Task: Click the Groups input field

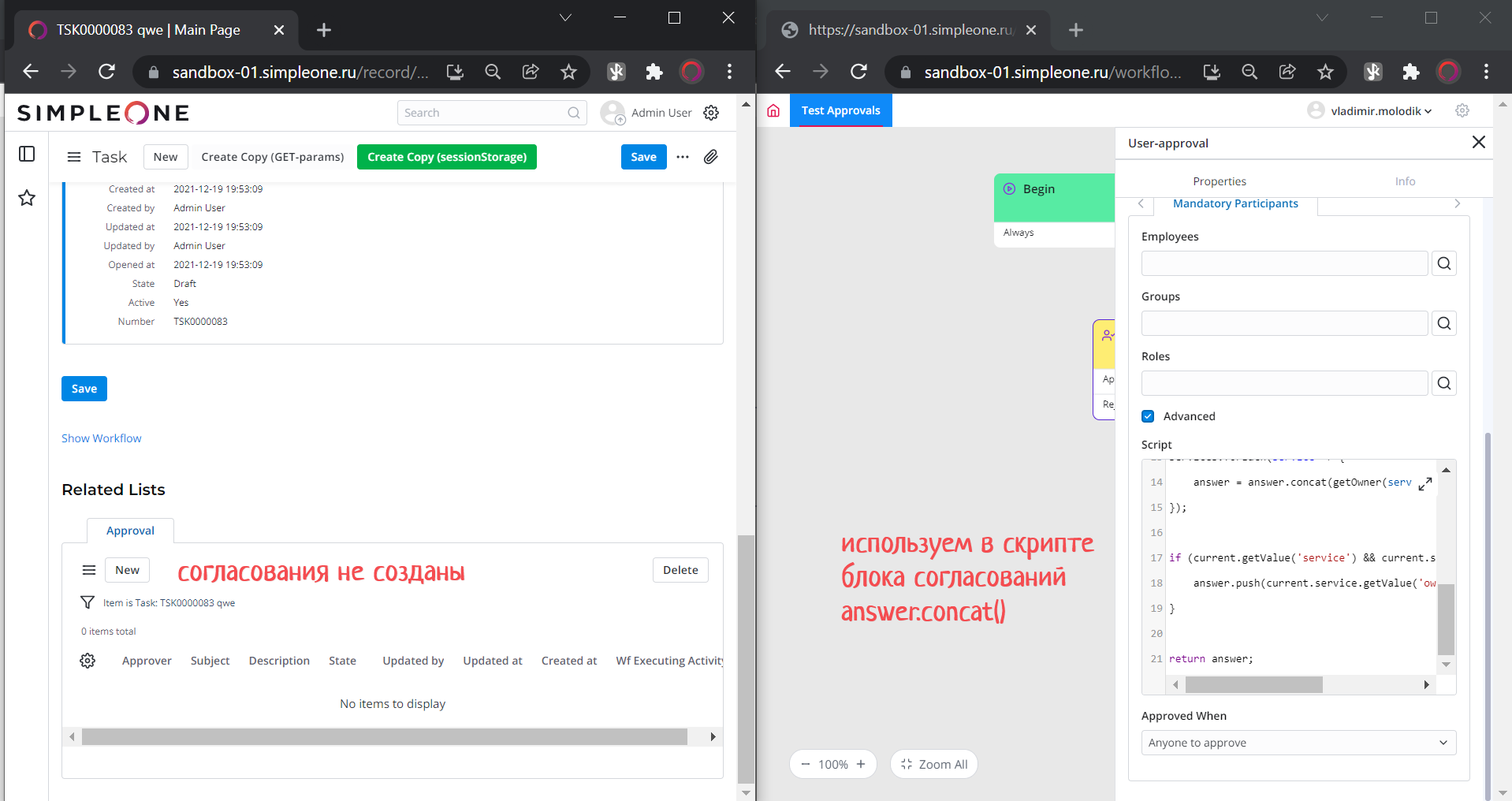Action: tap(1283, 323)
